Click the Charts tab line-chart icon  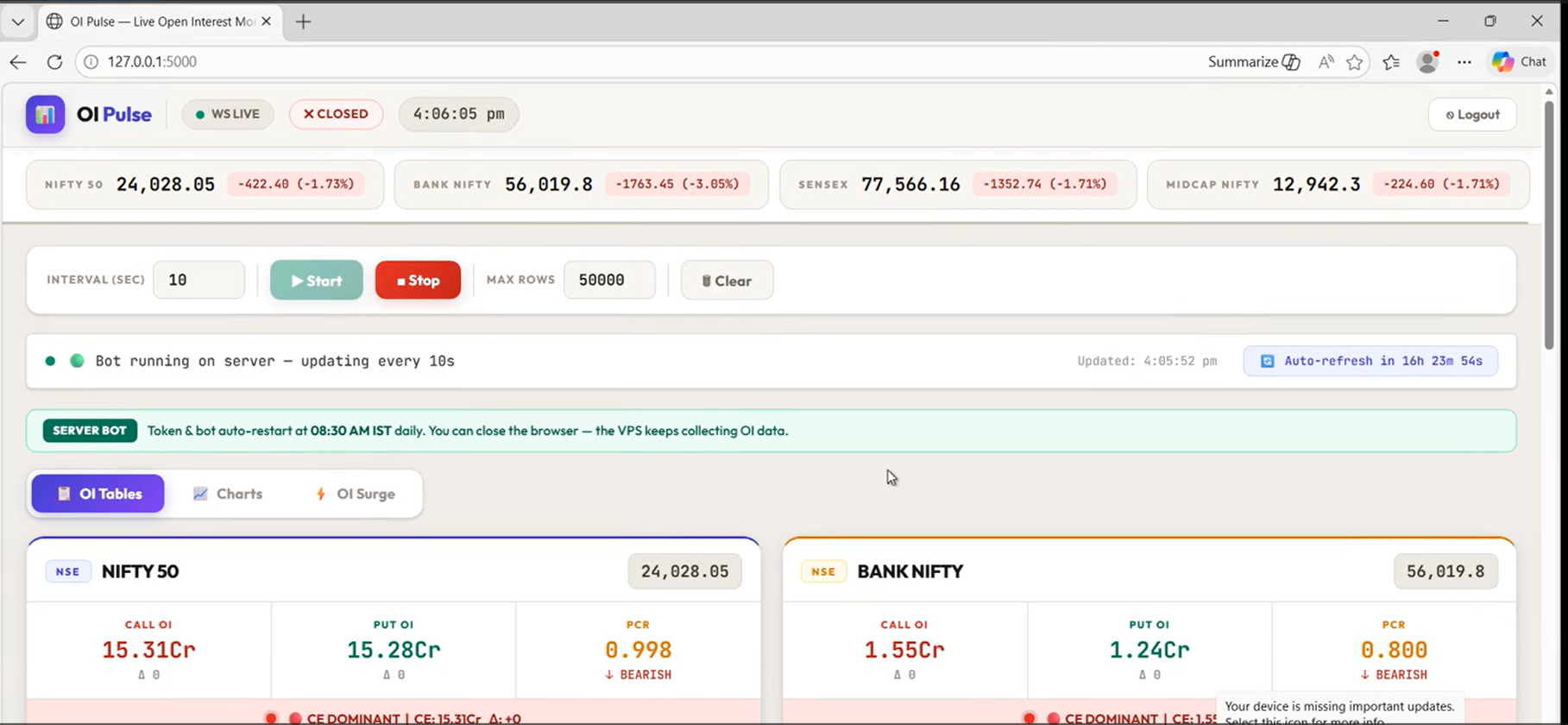tap(200, 494)
